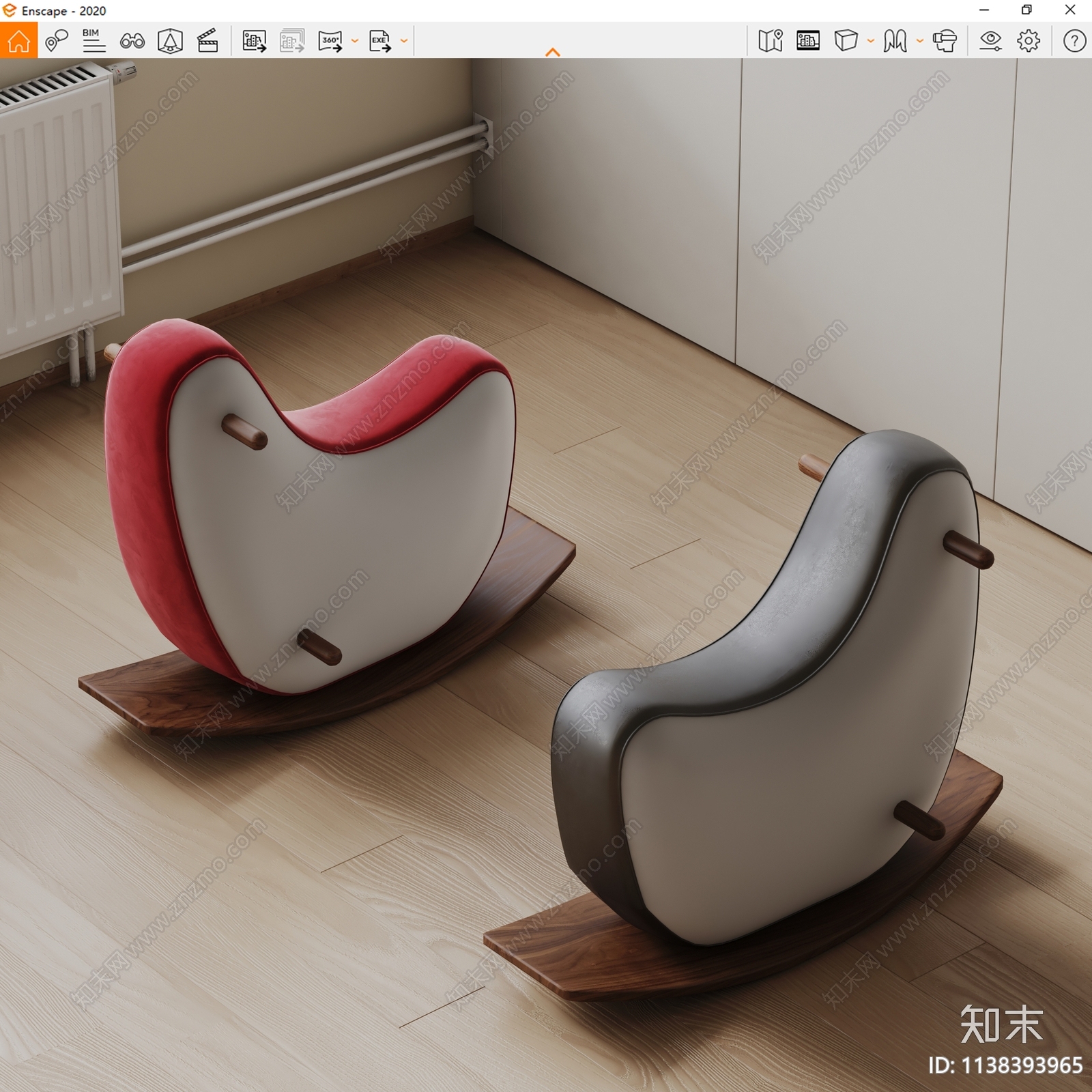This screenshot has height=1092, width=1092.
Task: Toggle the rendering window view icon
Action: (x=808, y=41)
